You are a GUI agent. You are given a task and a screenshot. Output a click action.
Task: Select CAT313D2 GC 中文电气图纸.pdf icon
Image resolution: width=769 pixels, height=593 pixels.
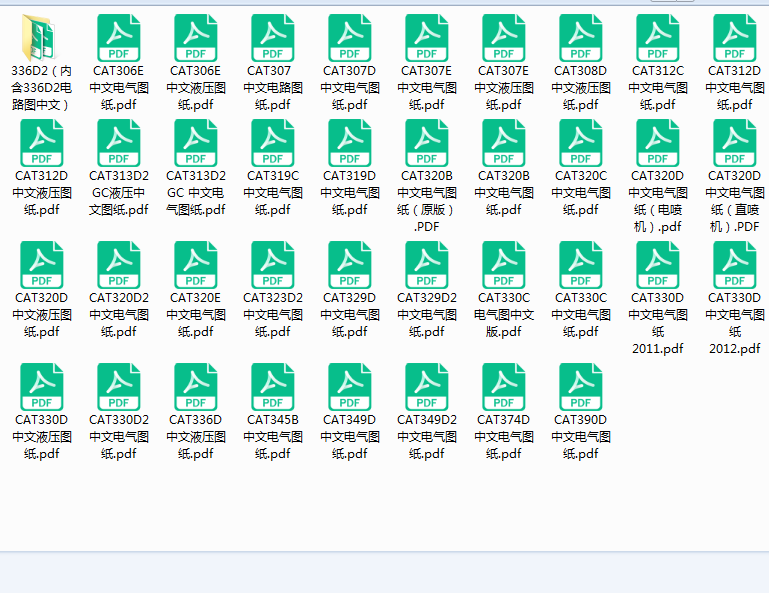click(x=196, y=143)
